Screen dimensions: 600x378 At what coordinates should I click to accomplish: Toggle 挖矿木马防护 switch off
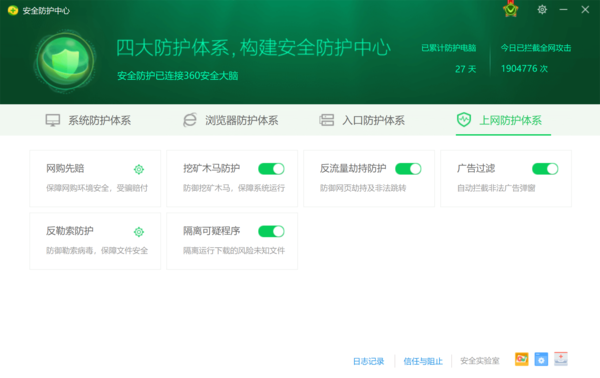(x=271, y=169)
